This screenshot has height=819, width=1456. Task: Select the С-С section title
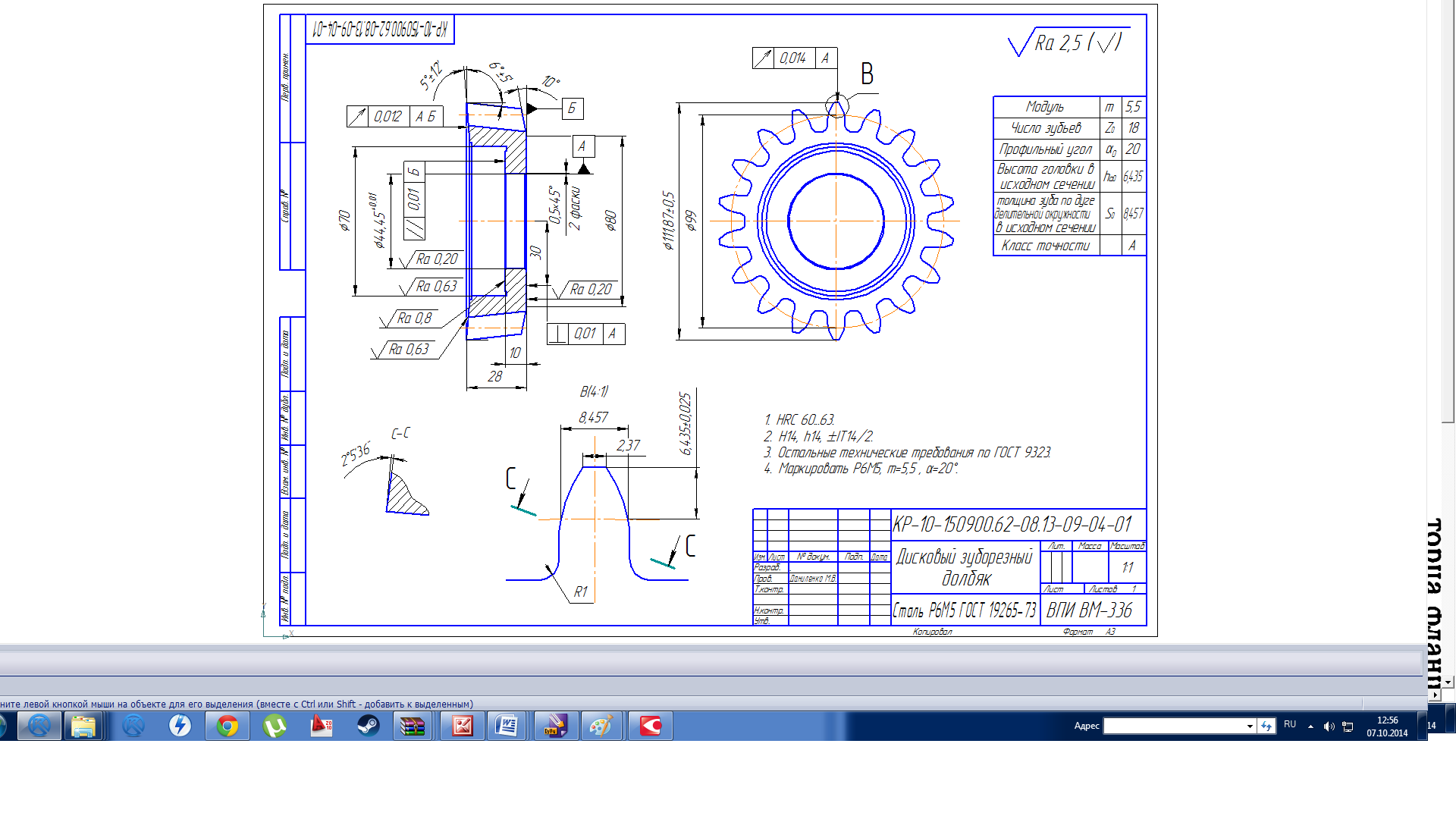click(x=400, y=433)
